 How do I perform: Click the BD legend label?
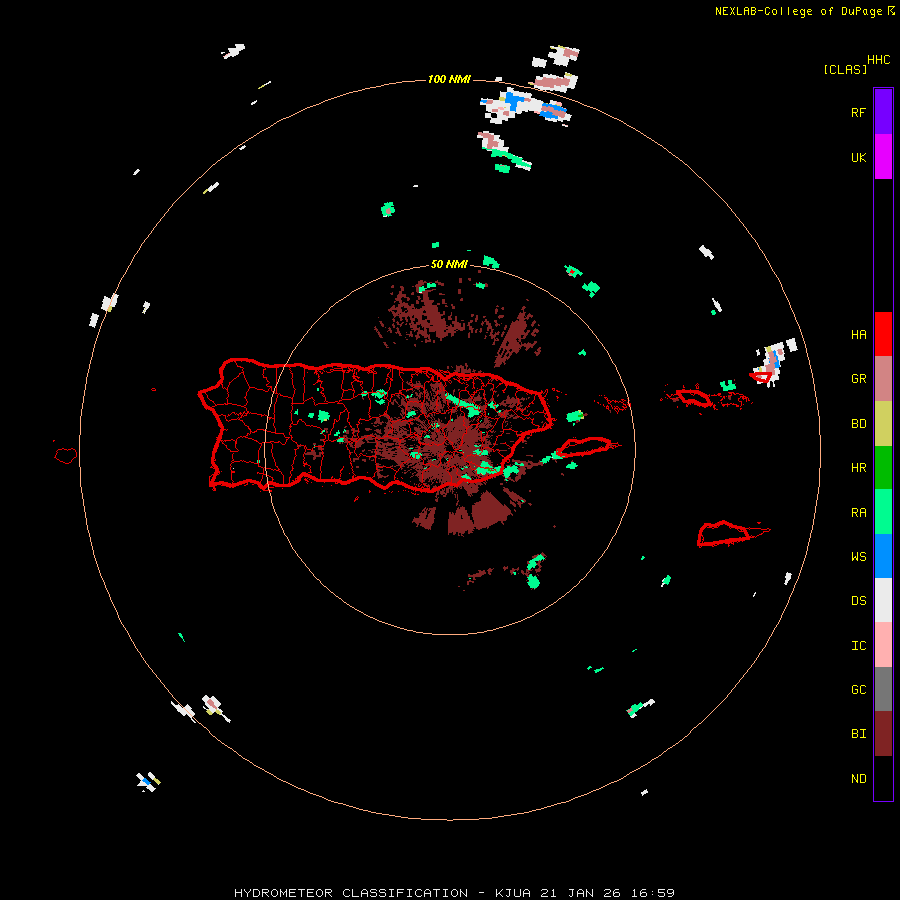point(858,424)
